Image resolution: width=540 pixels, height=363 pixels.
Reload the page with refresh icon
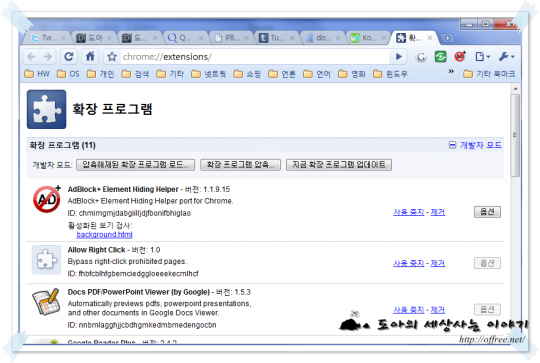coord(69,56)
